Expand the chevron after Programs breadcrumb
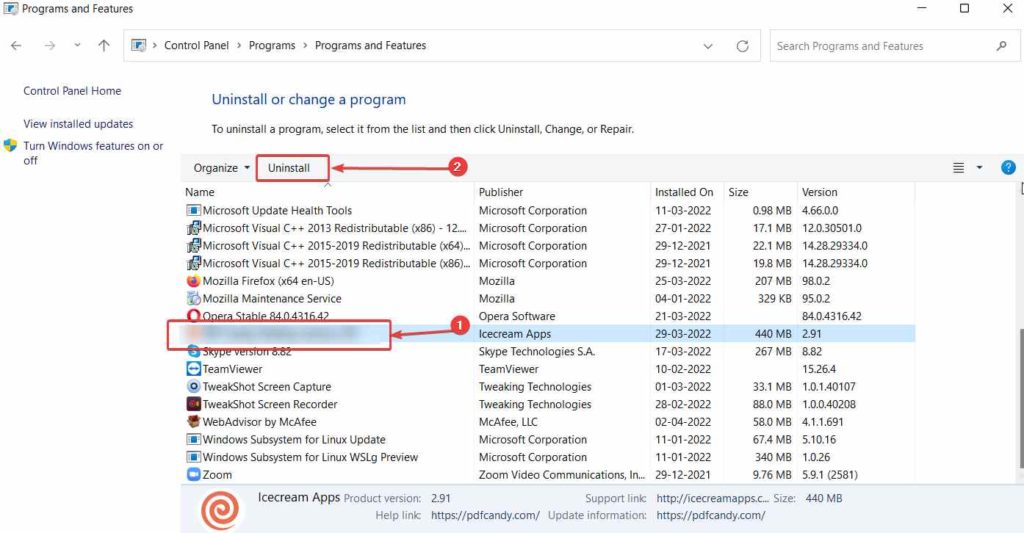 (305, 46)
